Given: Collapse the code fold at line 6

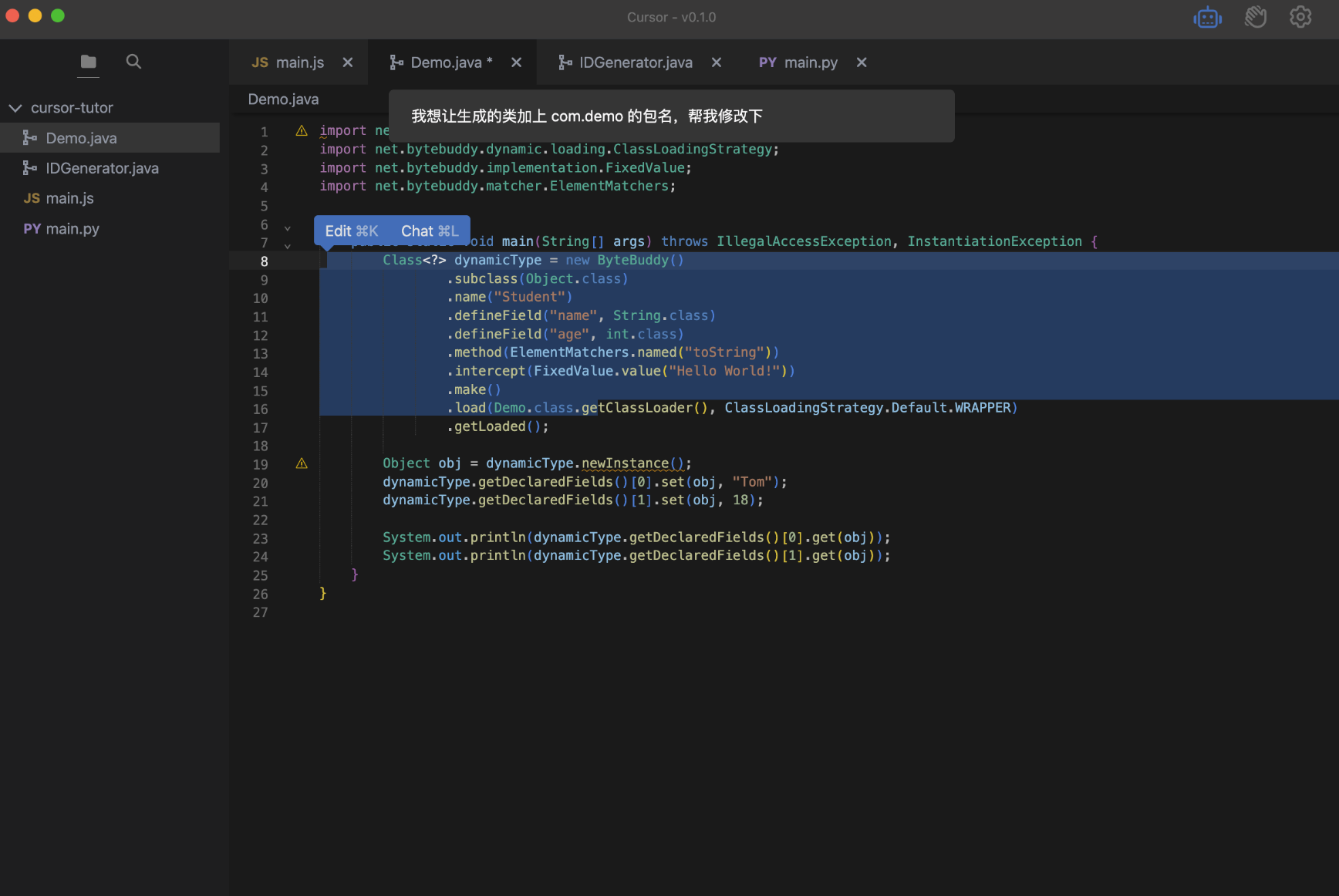Looking at the screenshot, I should pyautogui.click(x=288, y=228).
